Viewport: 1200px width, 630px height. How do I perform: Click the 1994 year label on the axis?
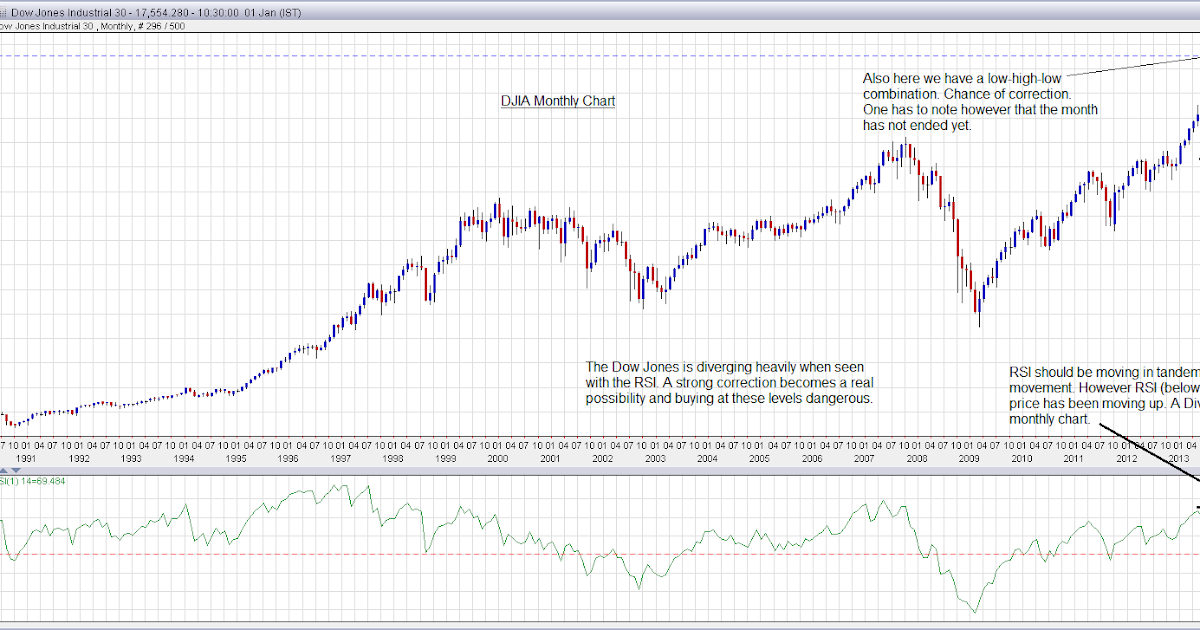[183, 459]
